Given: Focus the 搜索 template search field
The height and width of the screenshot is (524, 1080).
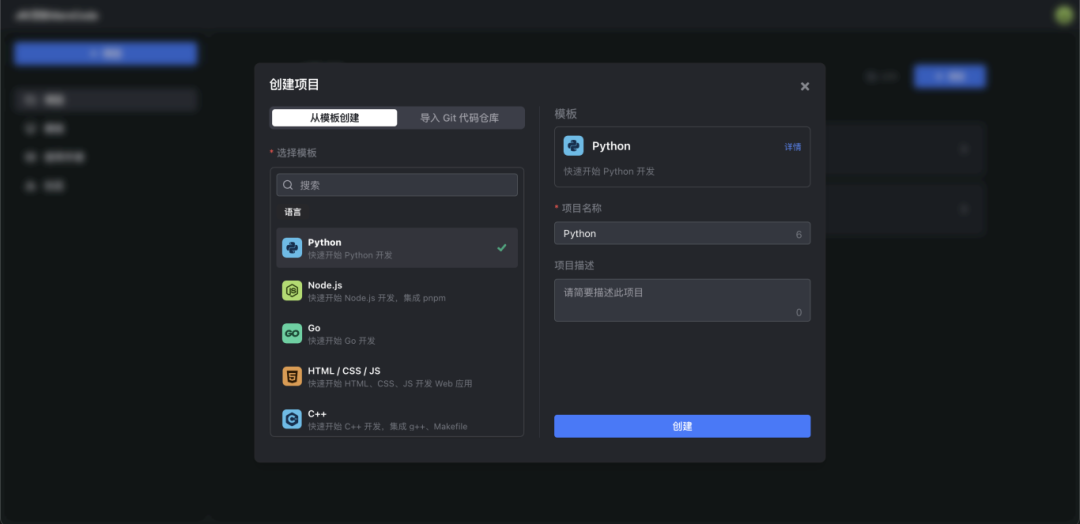Looking at the screenshot, I should [x=397, y=185].
